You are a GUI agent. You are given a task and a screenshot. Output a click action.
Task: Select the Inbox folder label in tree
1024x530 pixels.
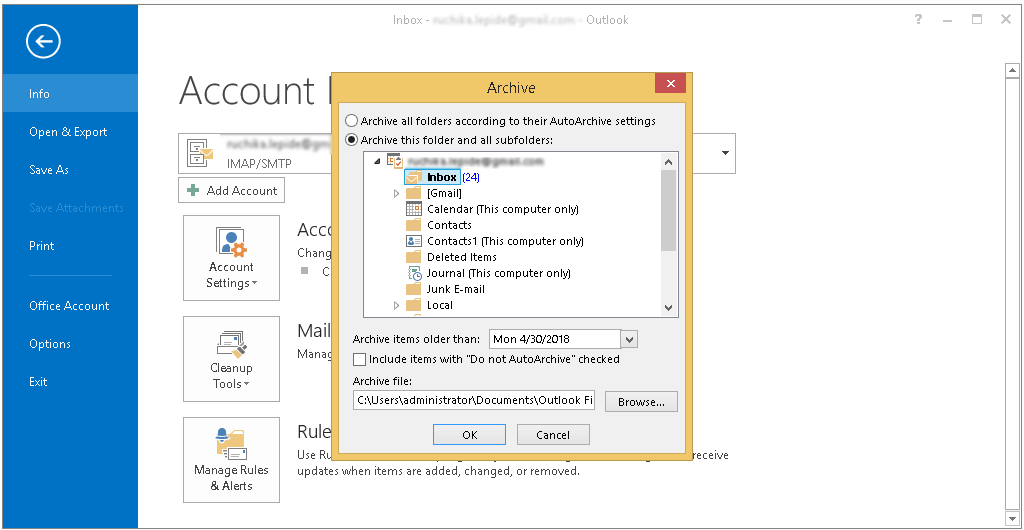coord(442,177)
